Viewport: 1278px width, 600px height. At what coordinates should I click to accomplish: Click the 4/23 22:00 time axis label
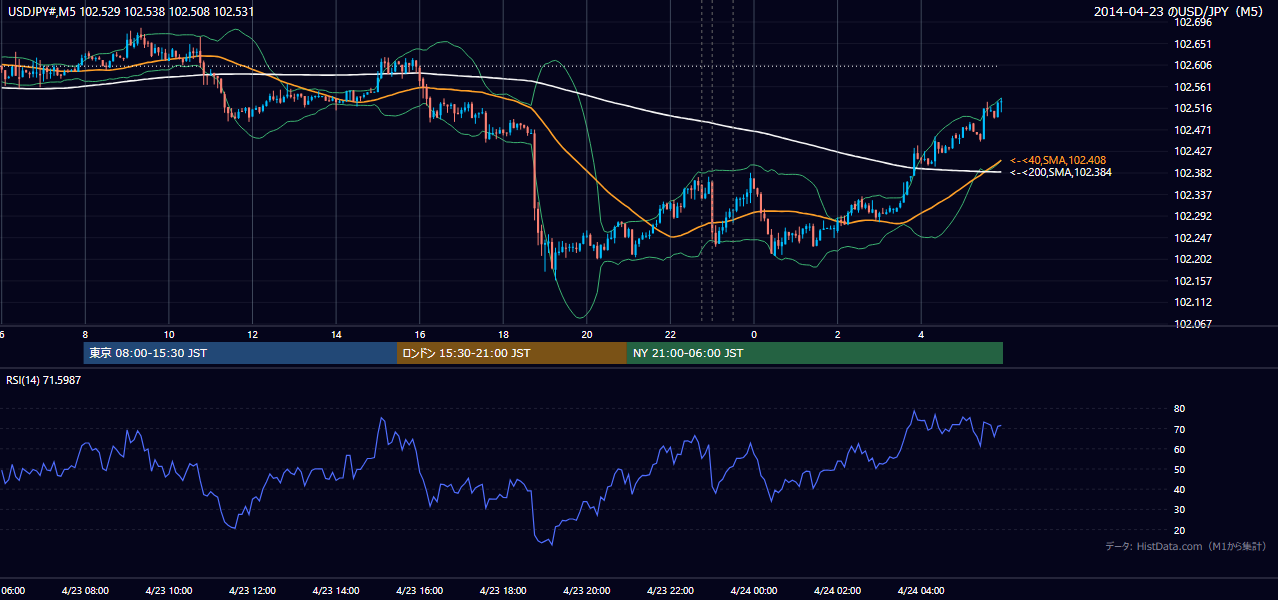(670, 590)
